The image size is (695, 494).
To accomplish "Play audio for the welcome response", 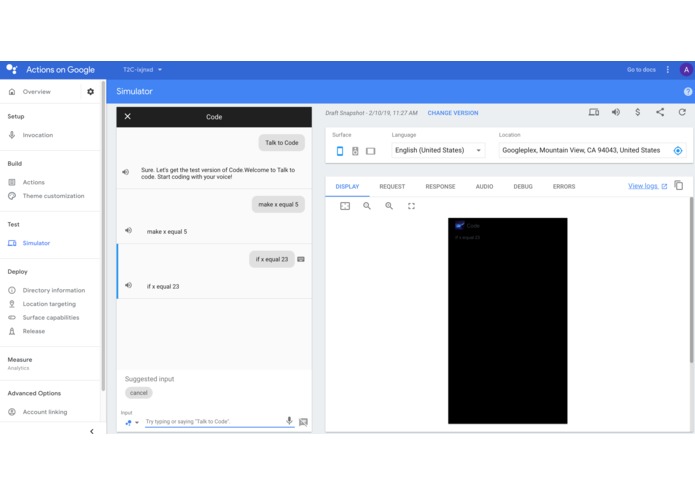I will click(126, 172).
